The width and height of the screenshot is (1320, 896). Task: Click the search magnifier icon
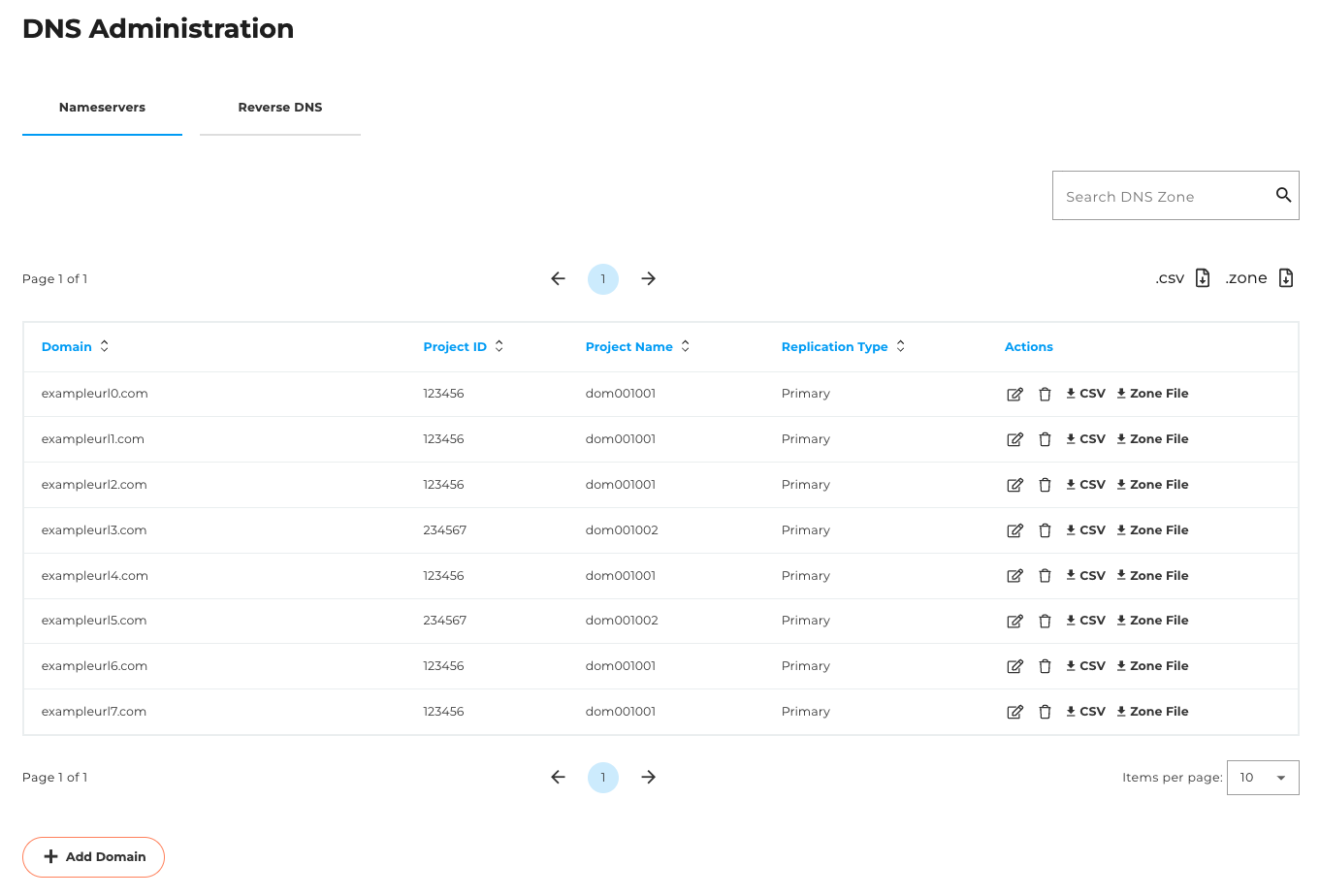(x=1282, y=195)
